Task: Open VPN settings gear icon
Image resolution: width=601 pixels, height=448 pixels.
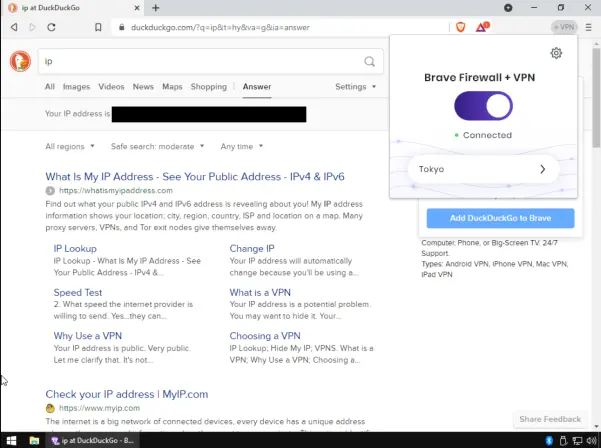Action: coord(556,53)
